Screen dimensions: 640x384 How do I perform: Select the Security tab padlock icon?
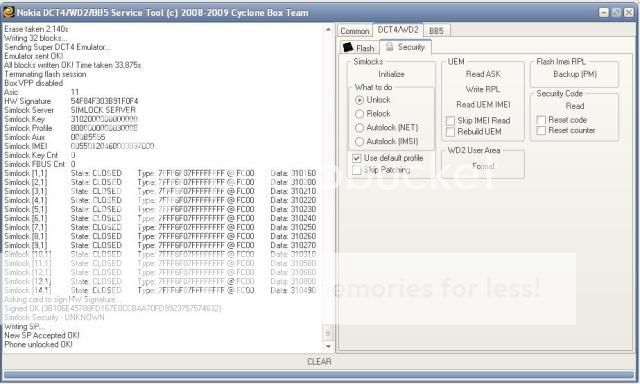coord(390,47)
